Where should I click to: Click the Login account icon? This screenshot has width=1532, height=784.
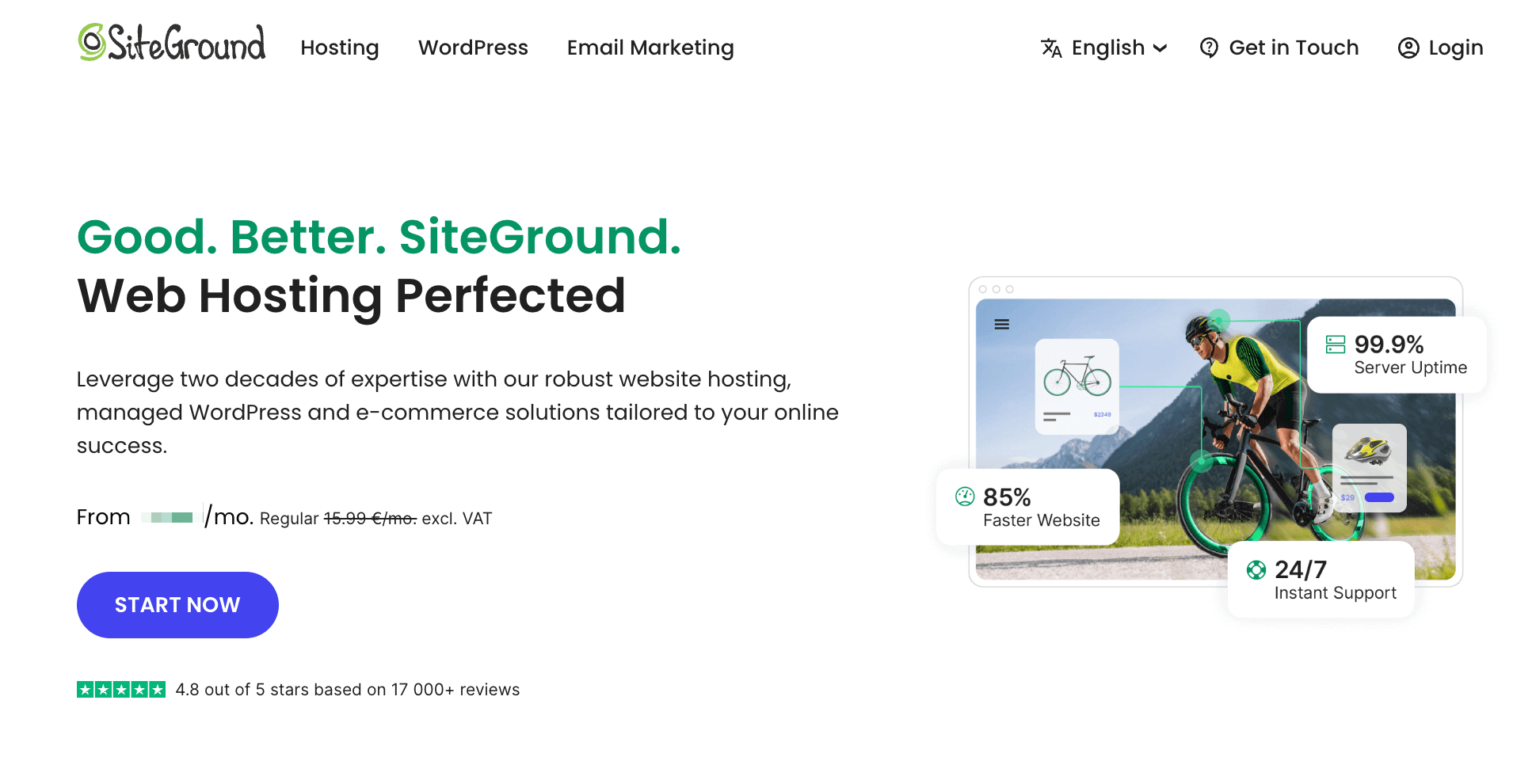pyautogui.click(x=1408, y=48)
